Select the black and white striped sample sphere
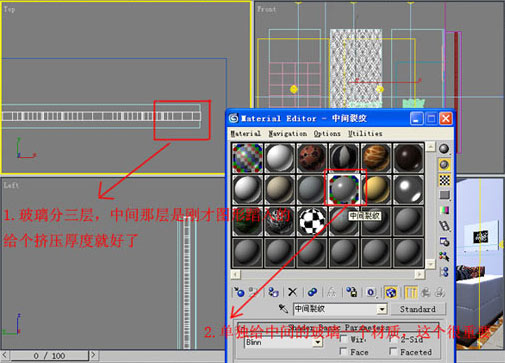This screenshot has height=363, width=505. tap(344, 158)
